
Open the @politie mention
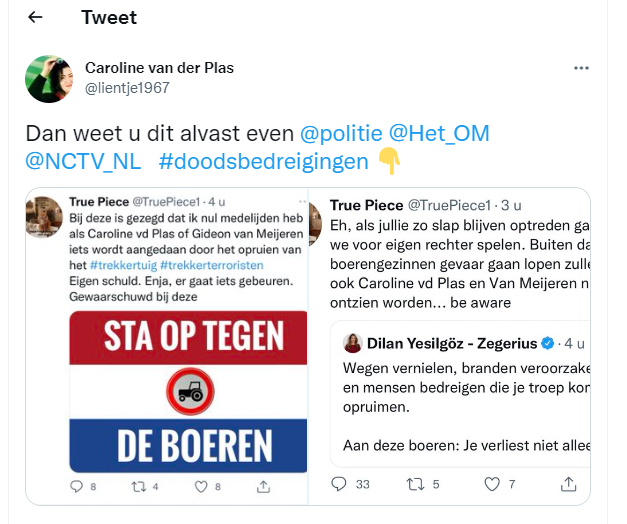[341, 134]
